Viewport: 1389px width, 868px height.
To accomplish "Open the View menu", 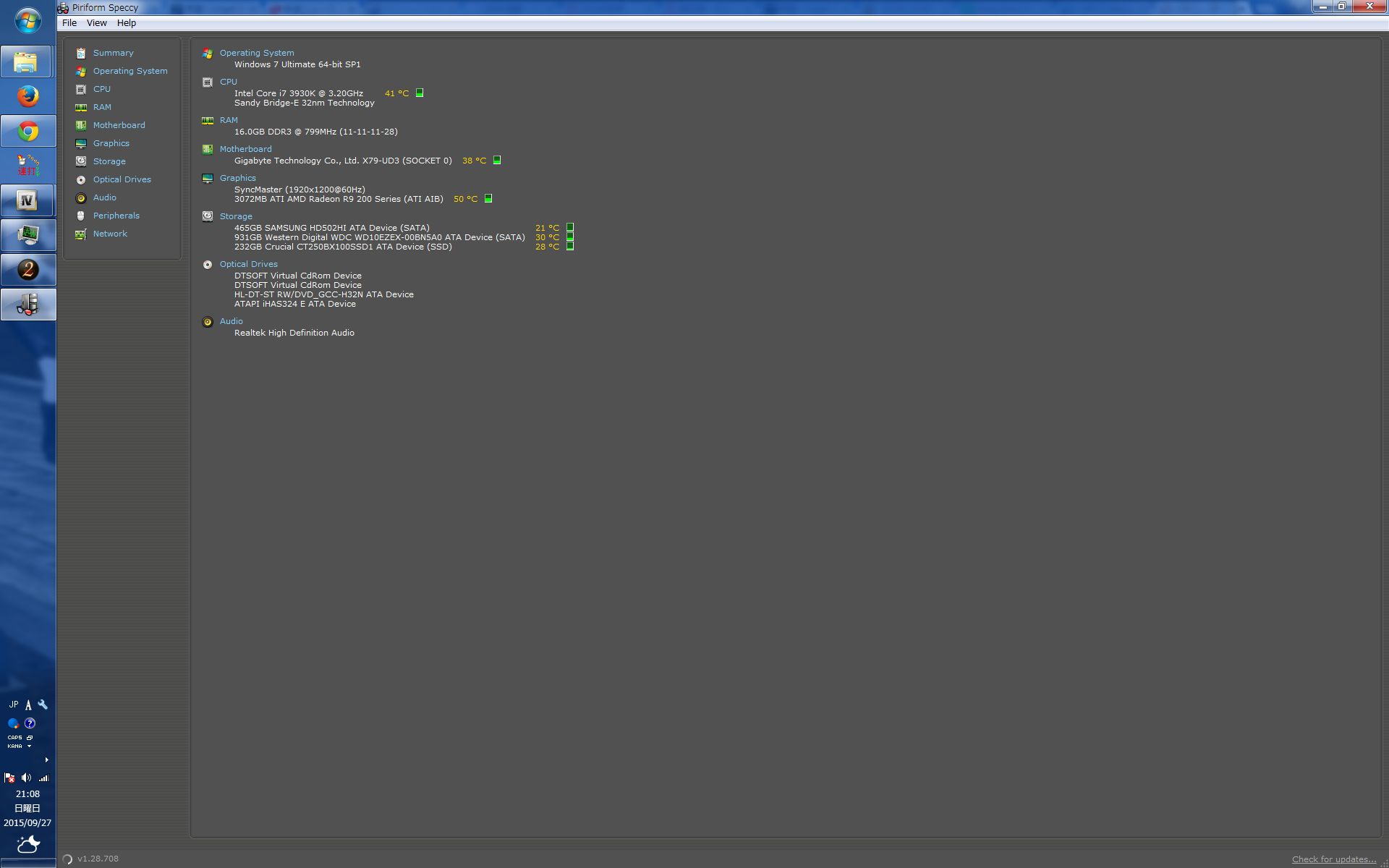I will click(97, 23).
